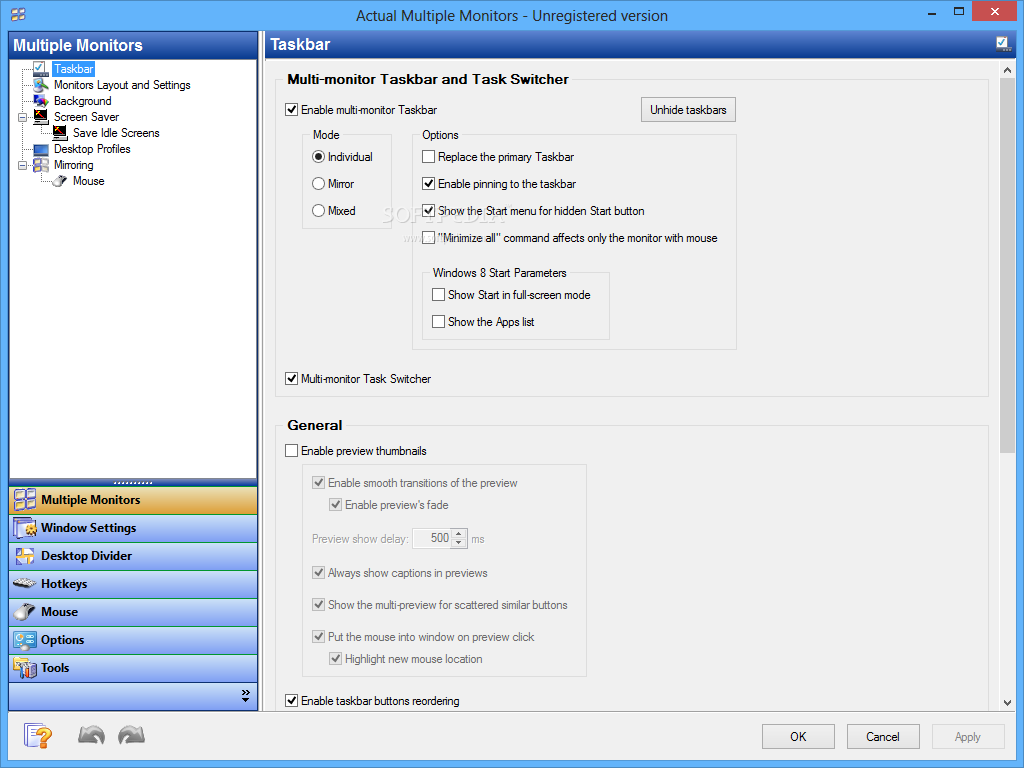Toggle Enable pinning to the taskbar
Viewport: 1024px width, 768px height.
(428, 184)
